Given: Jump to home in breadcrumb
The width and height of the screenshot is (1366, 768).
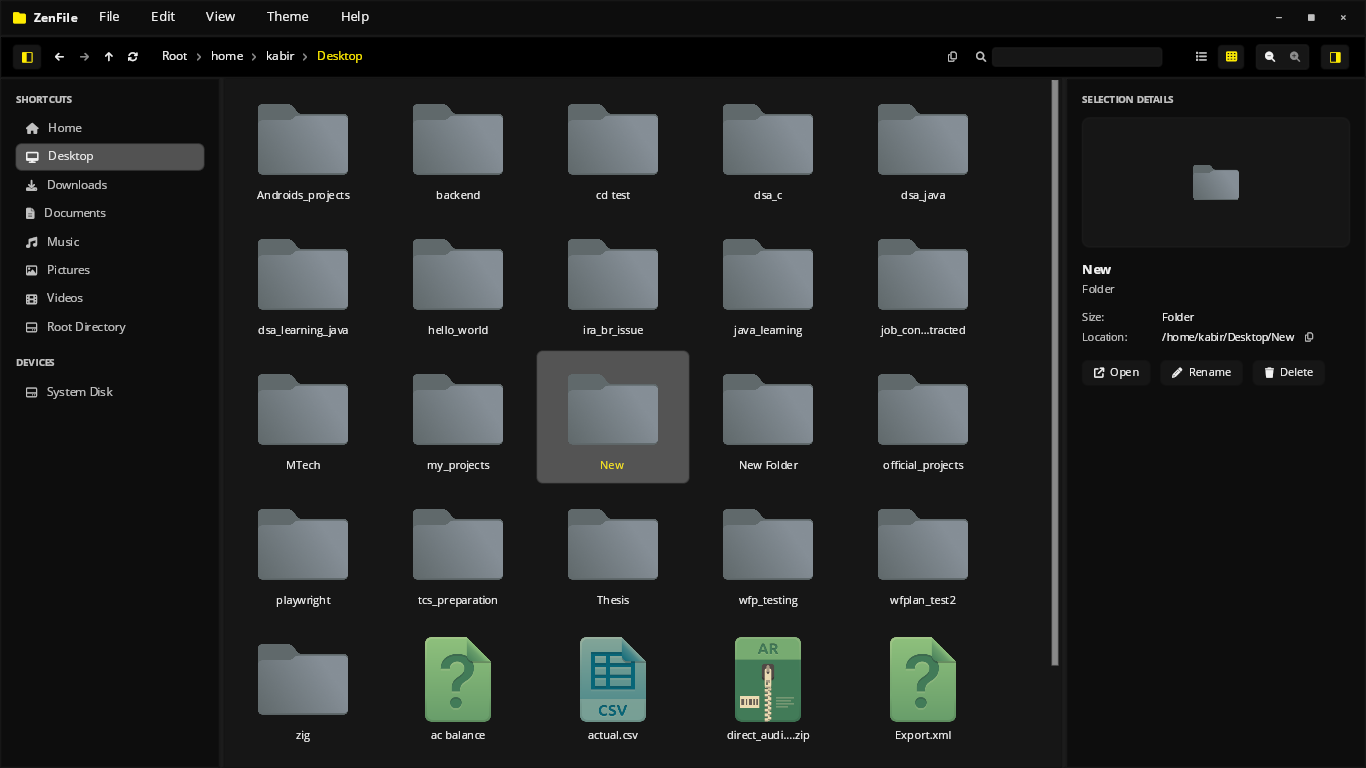Looking at the screenshot, I should pos(227,57).
